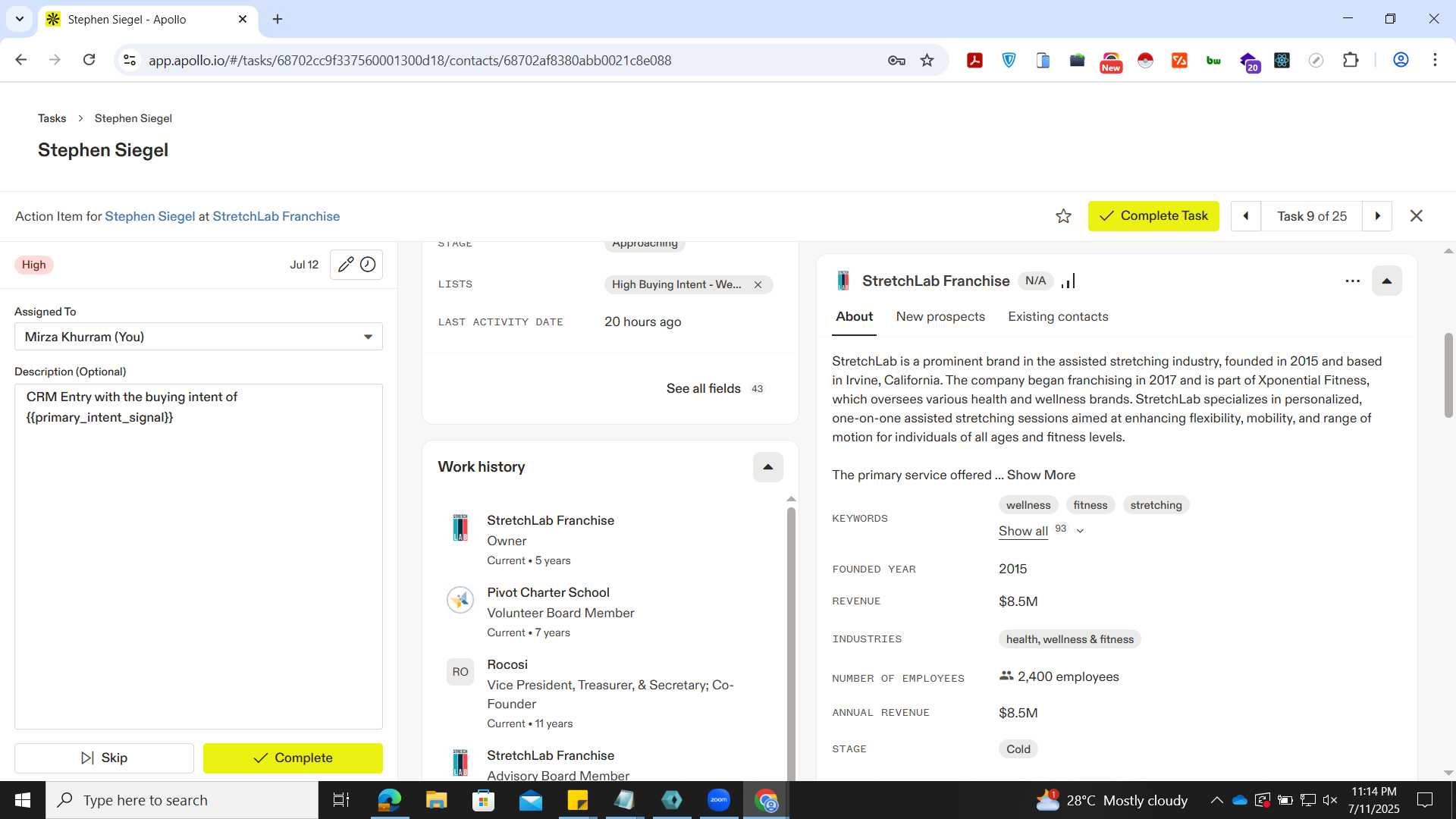Click the browser address bar URL

tap(409, 60)
